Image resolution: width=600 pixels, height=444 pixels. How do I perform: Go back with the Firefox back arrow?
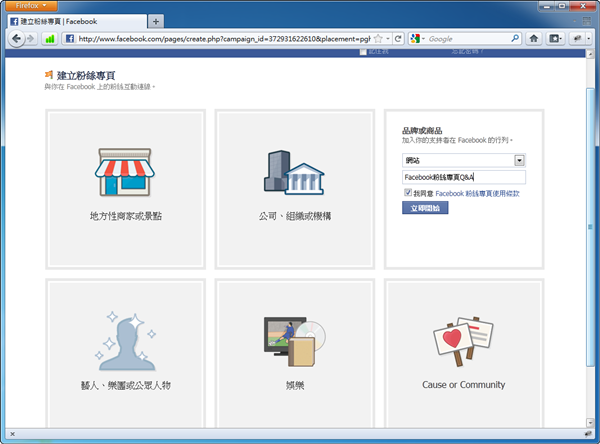point(16,39)
